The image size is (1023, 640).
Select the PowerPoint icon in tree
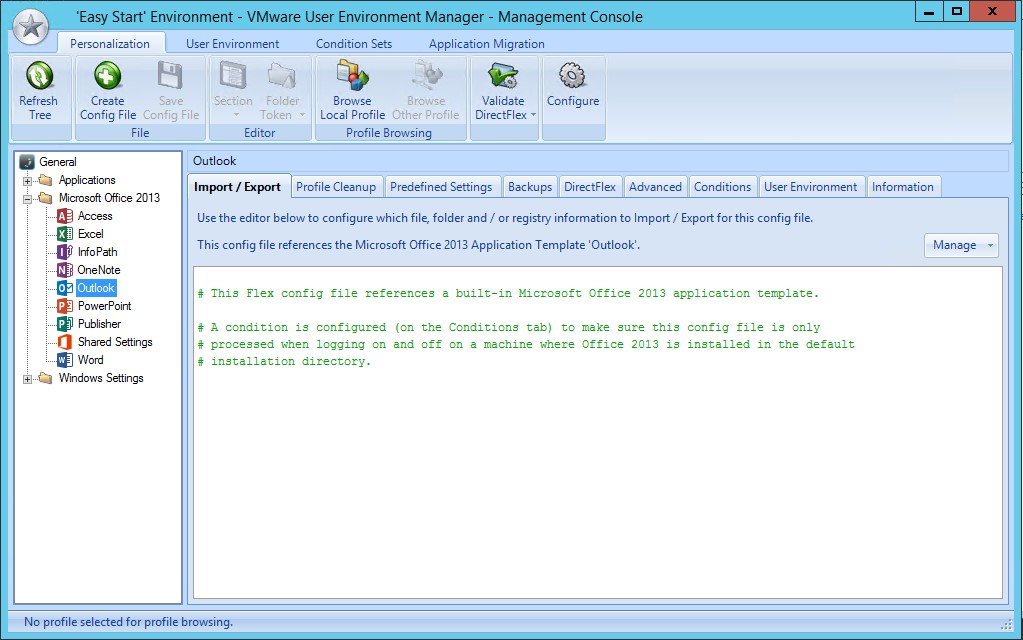[65, 306]
